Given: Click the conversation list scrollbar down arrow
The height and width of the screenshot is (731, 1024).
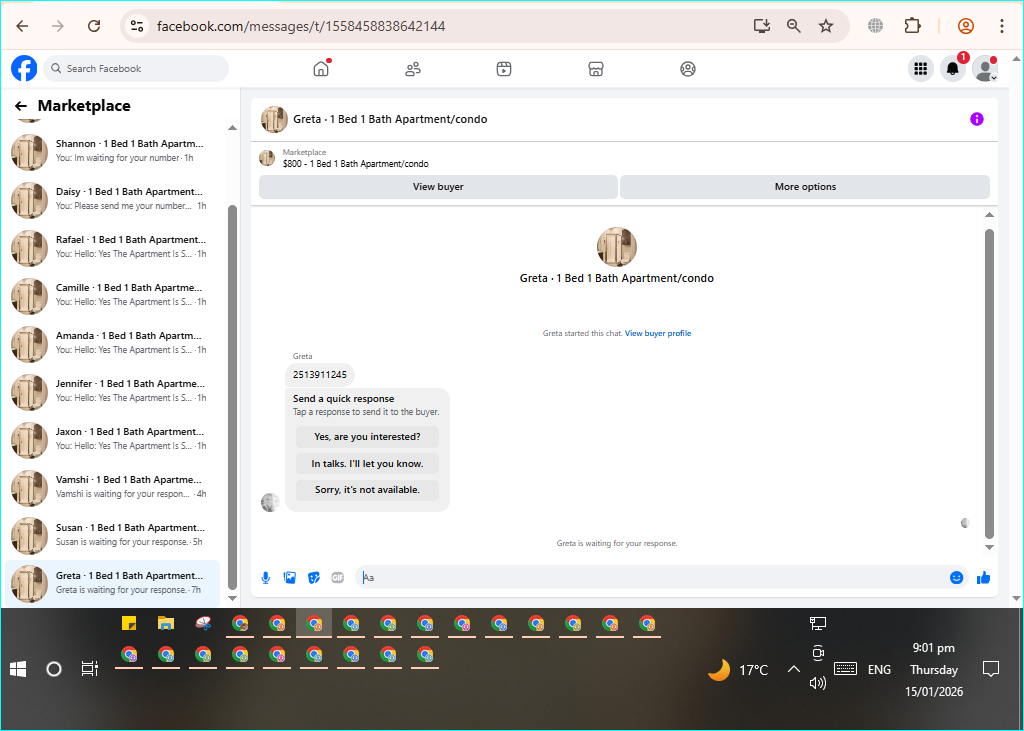Looking at the screenshot, I should (x=232, y=598).
